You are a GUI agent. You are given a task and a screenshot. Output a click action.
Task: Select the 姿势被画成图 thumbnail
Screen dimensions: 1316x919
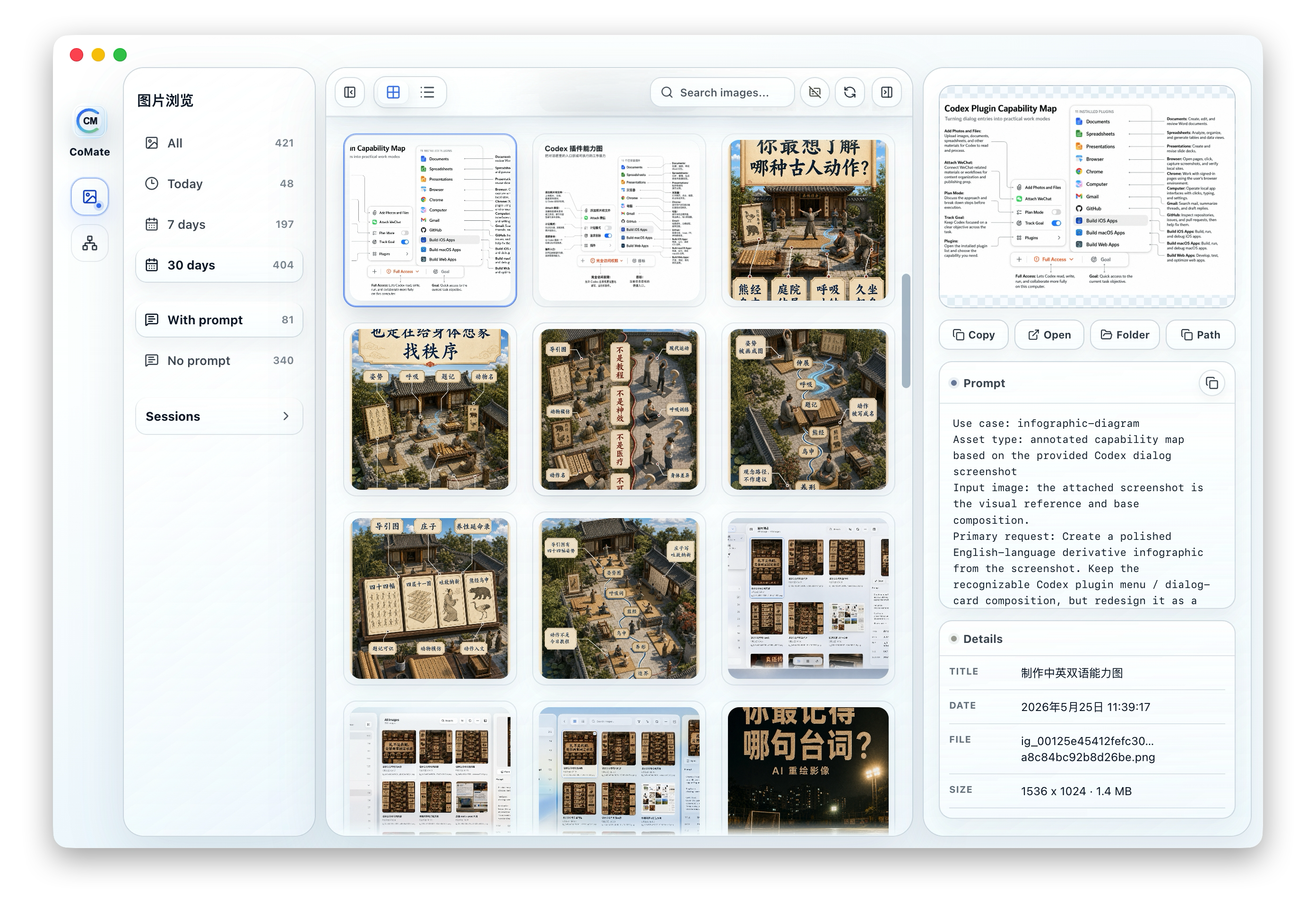pos(808,409)
